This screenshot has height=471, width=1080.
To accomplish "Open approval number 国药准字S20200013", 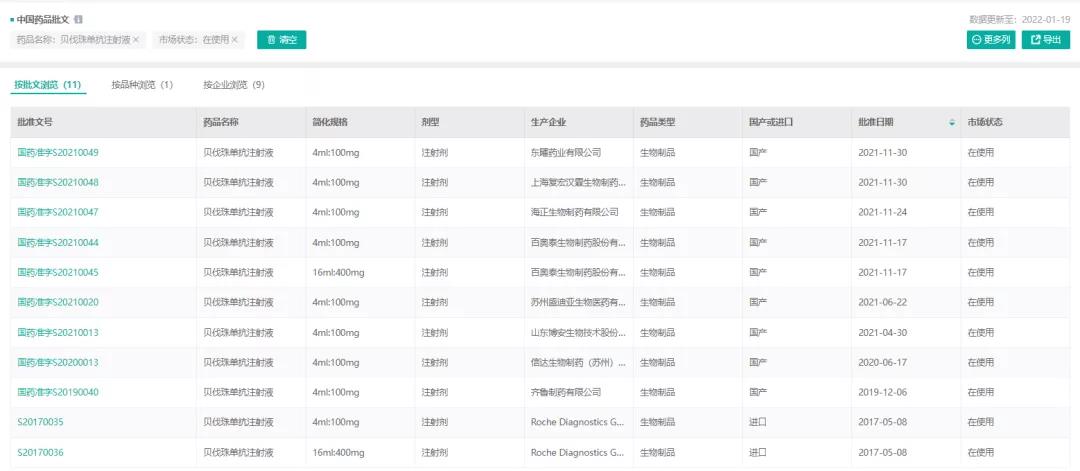I will click(58, 363).
